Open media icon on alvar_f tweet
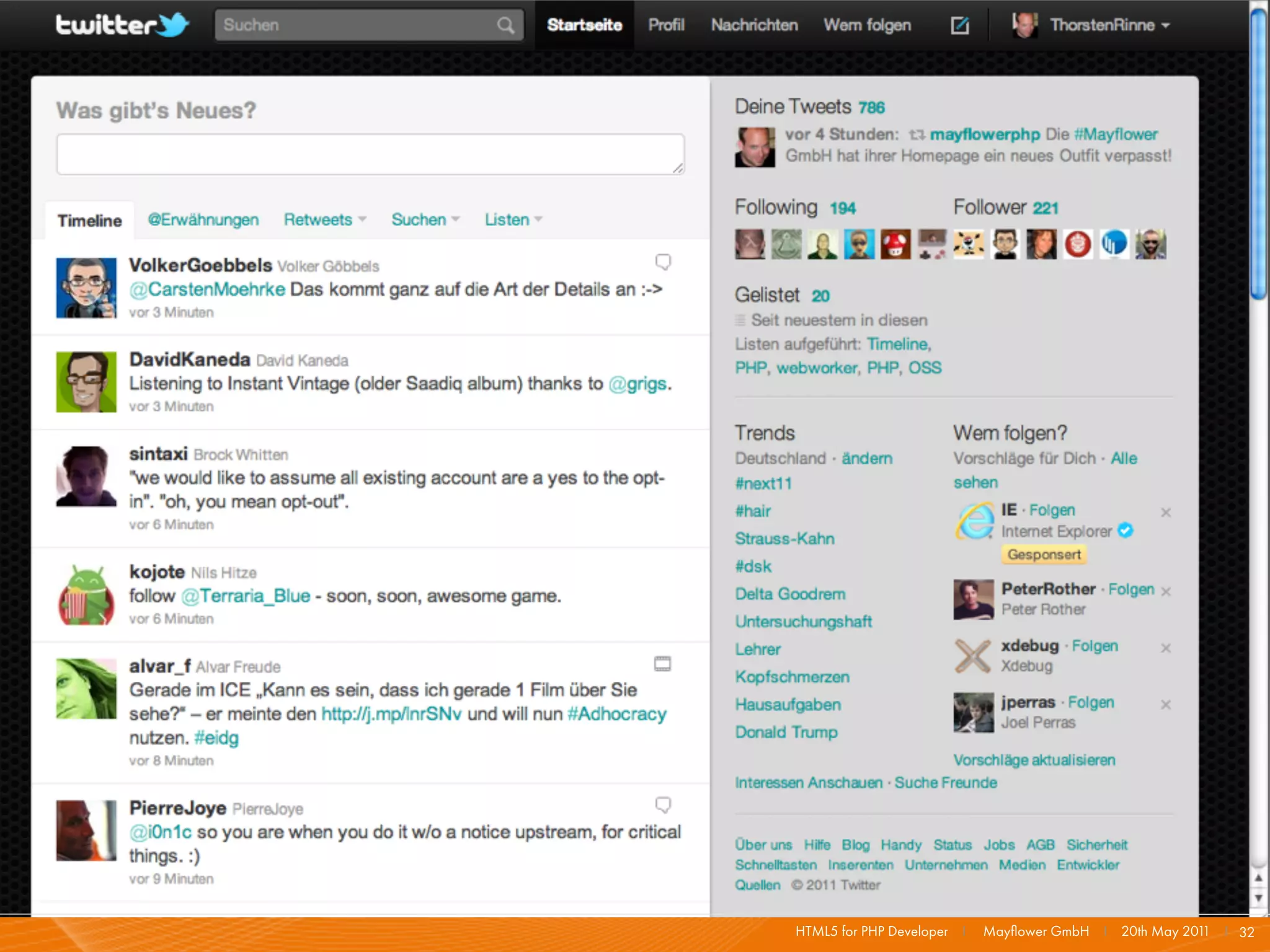Viewport: 1270px width, 952px height. coord(662,664)
